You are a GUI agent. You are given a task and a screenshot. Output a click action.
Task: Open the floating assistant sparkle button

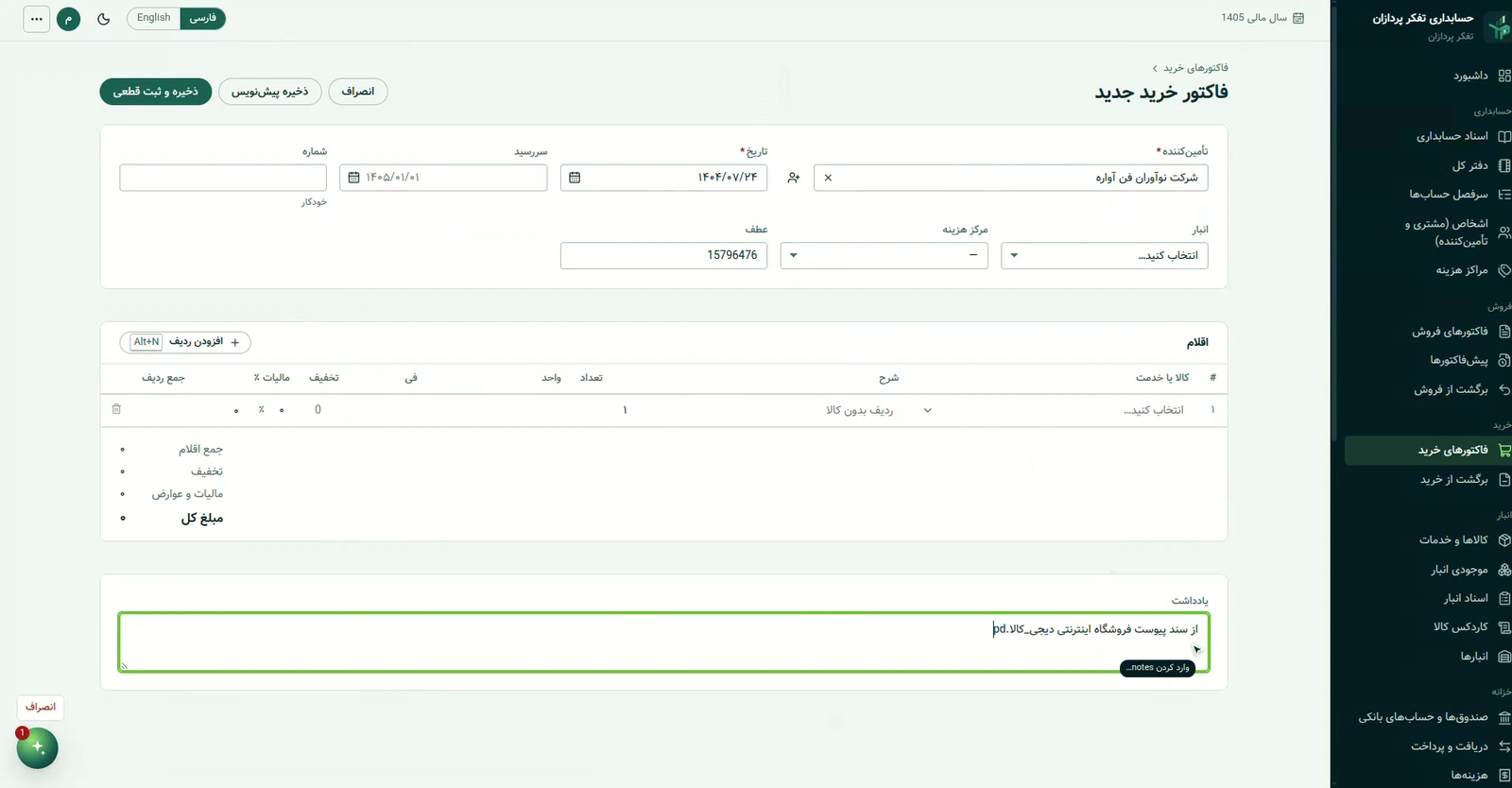38,747
